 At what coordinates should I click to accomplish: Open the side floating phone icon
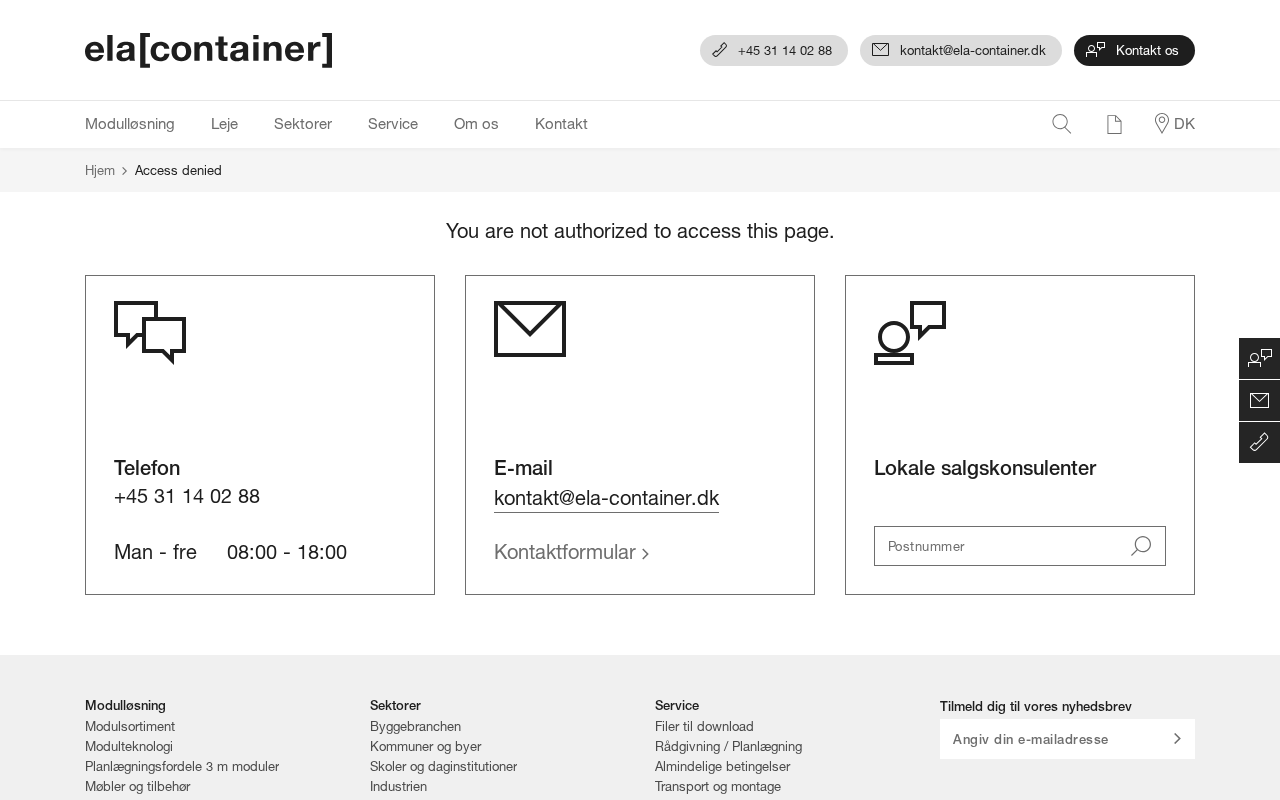coord(1260,442)
